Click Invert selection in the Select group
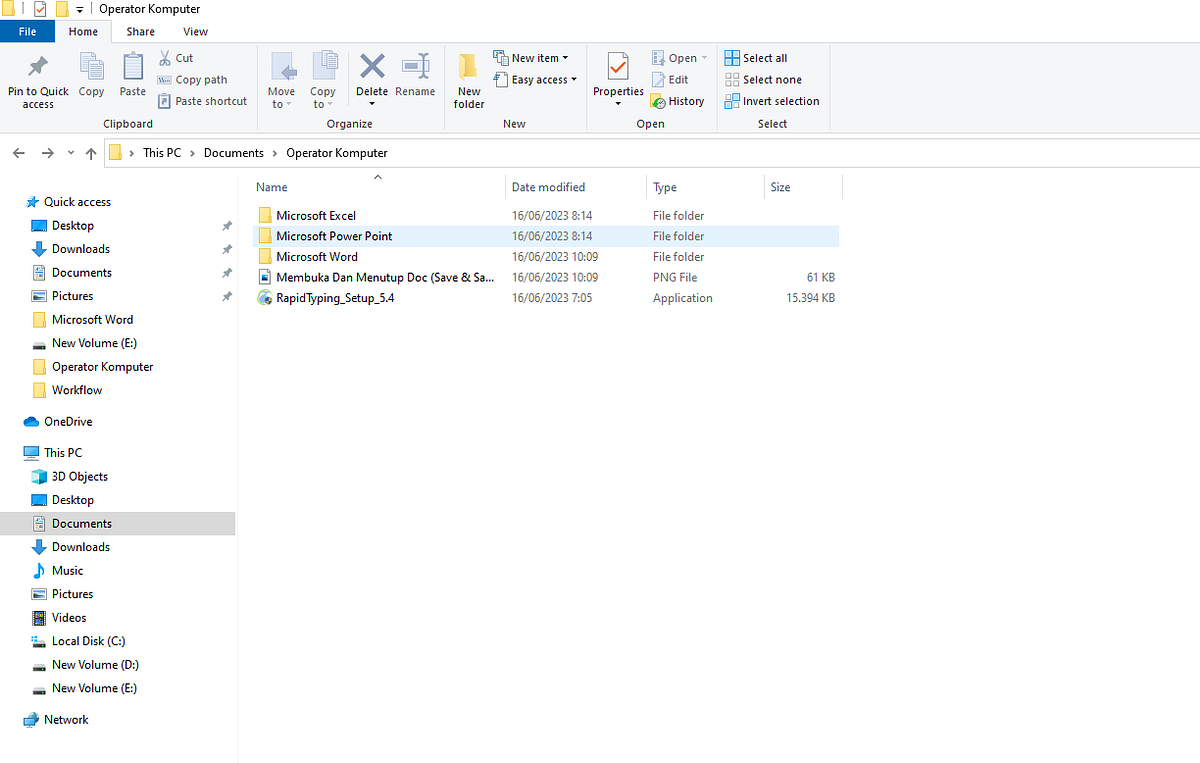The image size is (1200, 763). coord(772,100)
